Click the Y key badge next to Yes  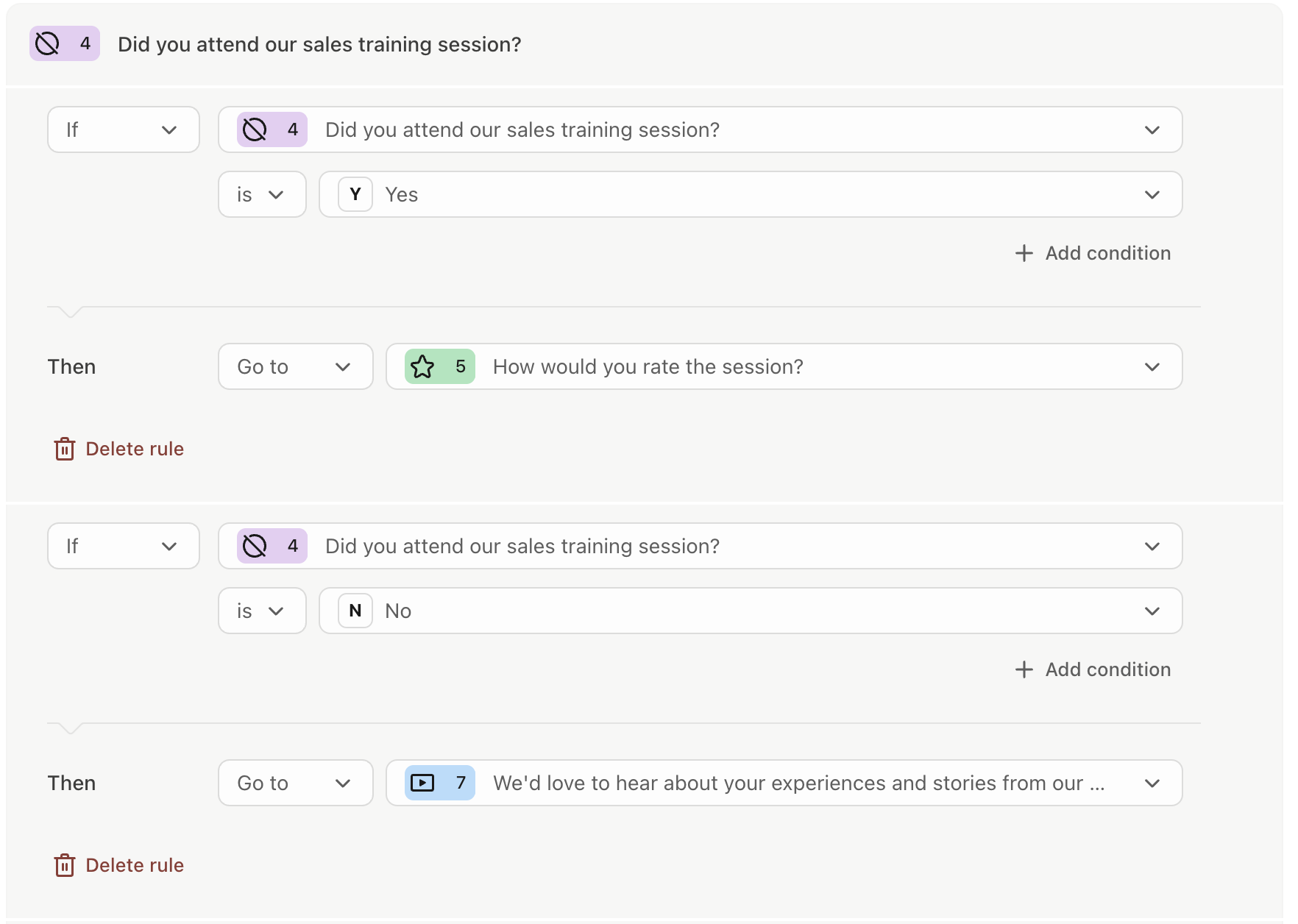(x=355, y=194)
